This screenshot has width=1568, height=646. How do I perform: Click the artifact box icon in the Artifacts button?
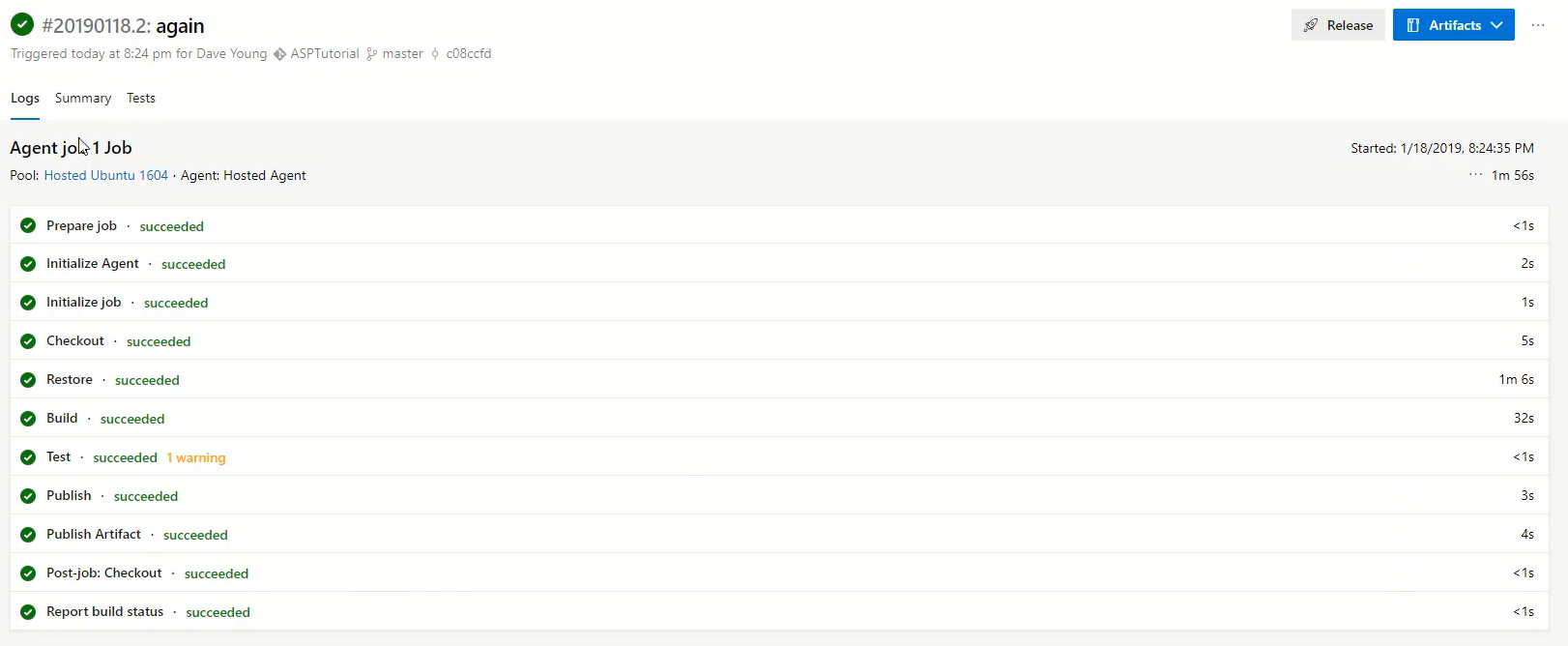[1413, 25]
